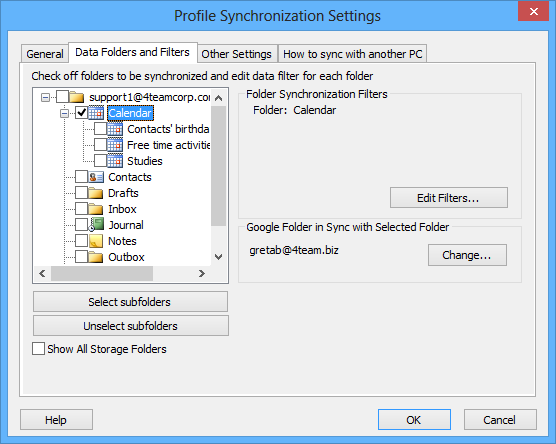Click the horizontal scrollbar right arrow
Viewport: 556px width, 444px height.
tap(202, 273)
